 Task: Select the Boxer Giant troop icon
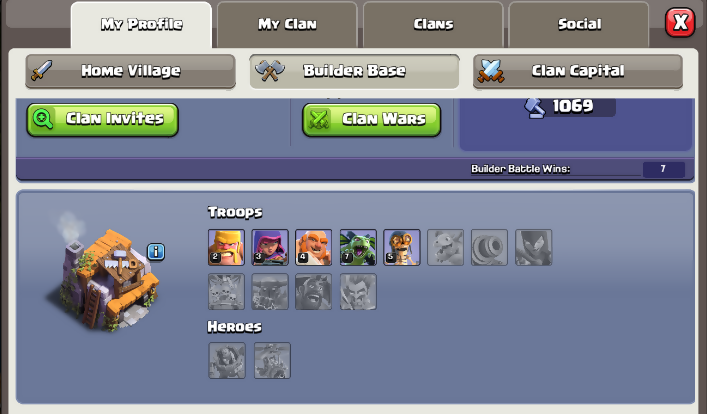click(x=313, y=247)
